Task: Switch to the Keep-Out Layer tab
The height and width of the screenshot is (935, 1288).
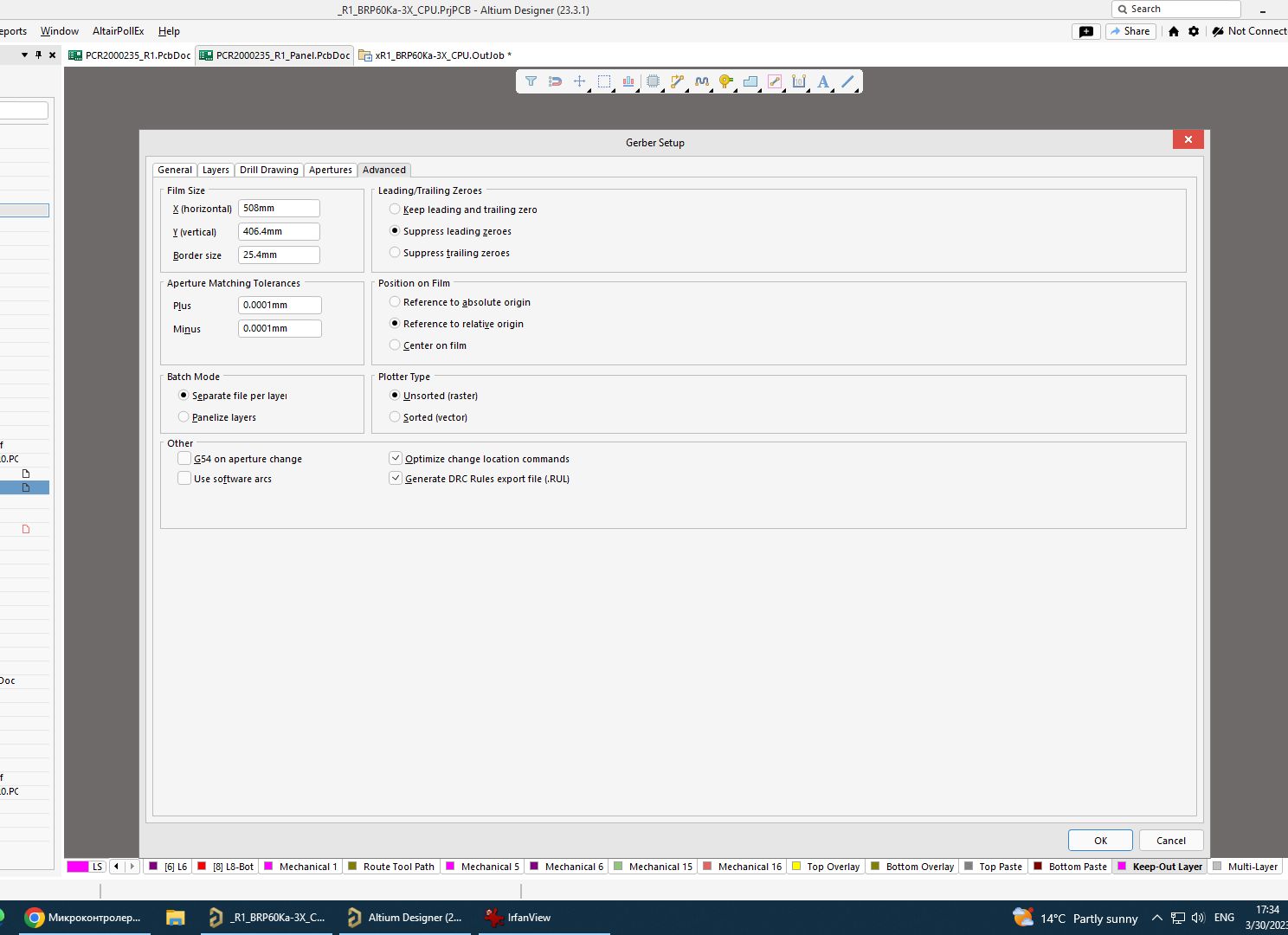Action: (x=1159, y=867)
